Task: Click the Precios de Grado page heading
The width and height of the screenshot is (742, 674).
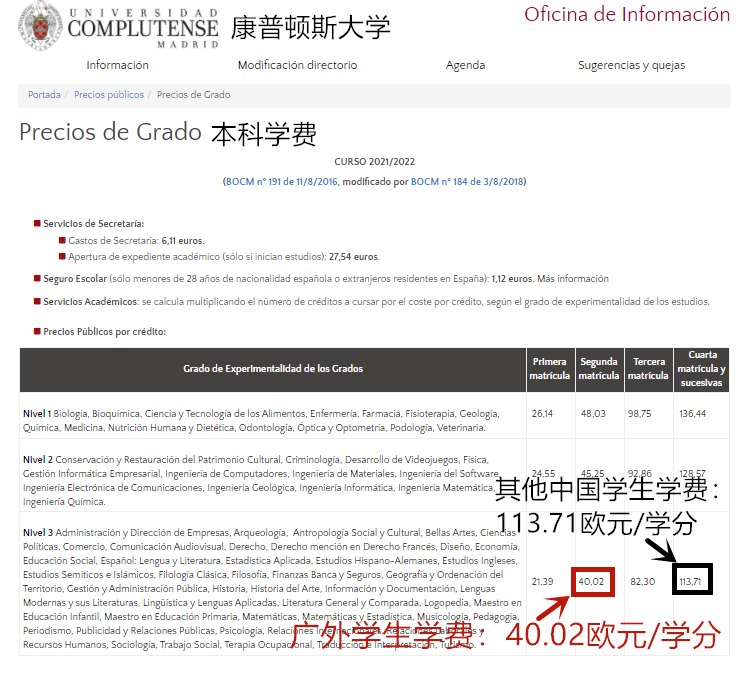Action: [110, 132]
